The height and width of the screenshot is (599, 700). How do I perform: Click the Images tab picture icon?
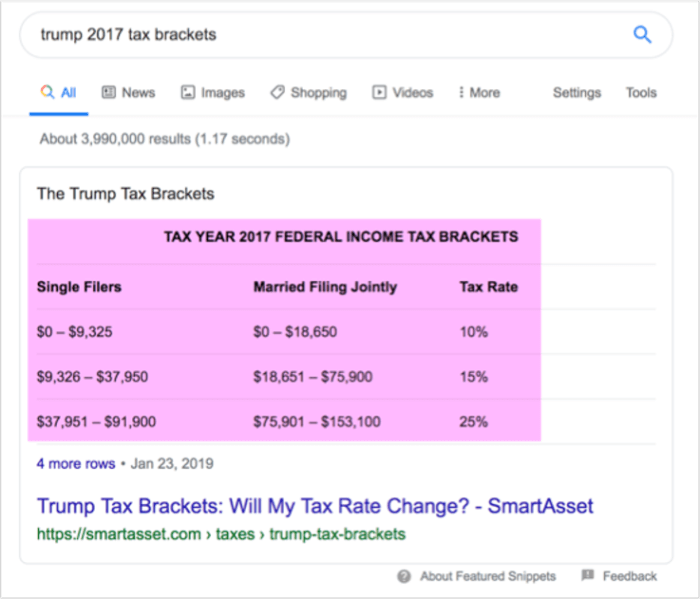(x=188, y=92)
